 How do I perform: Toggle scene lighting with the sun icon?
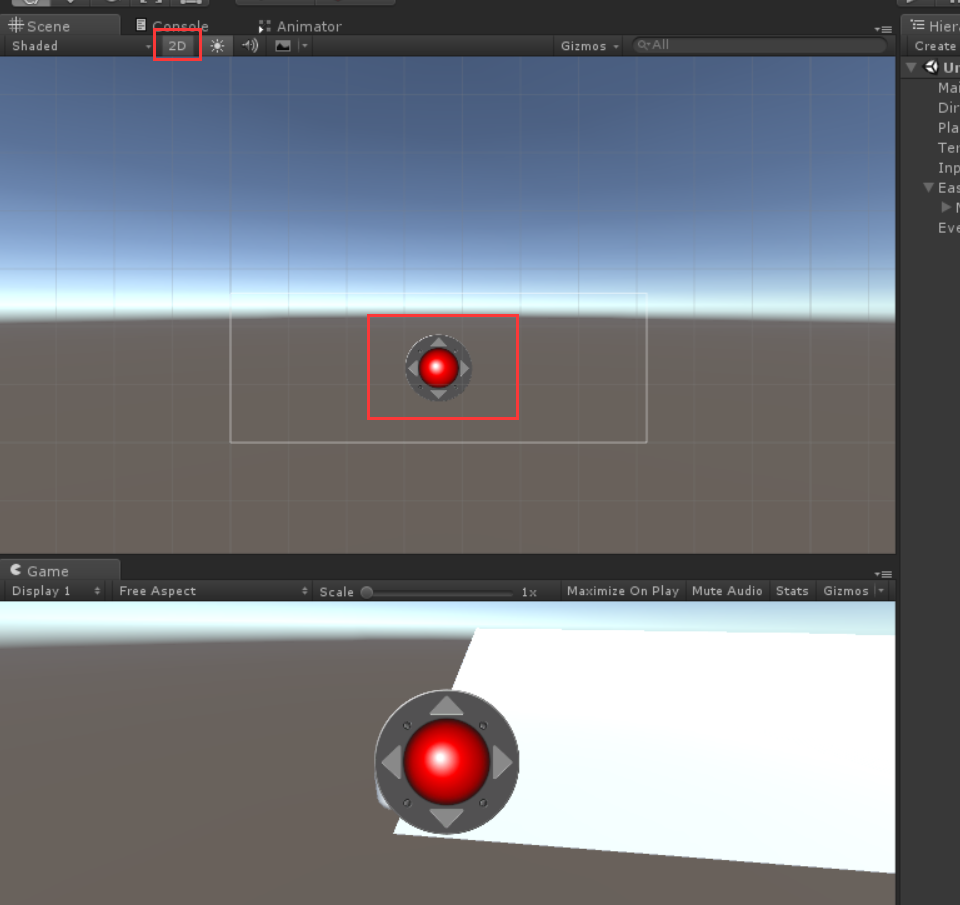(x=218, y=45)
